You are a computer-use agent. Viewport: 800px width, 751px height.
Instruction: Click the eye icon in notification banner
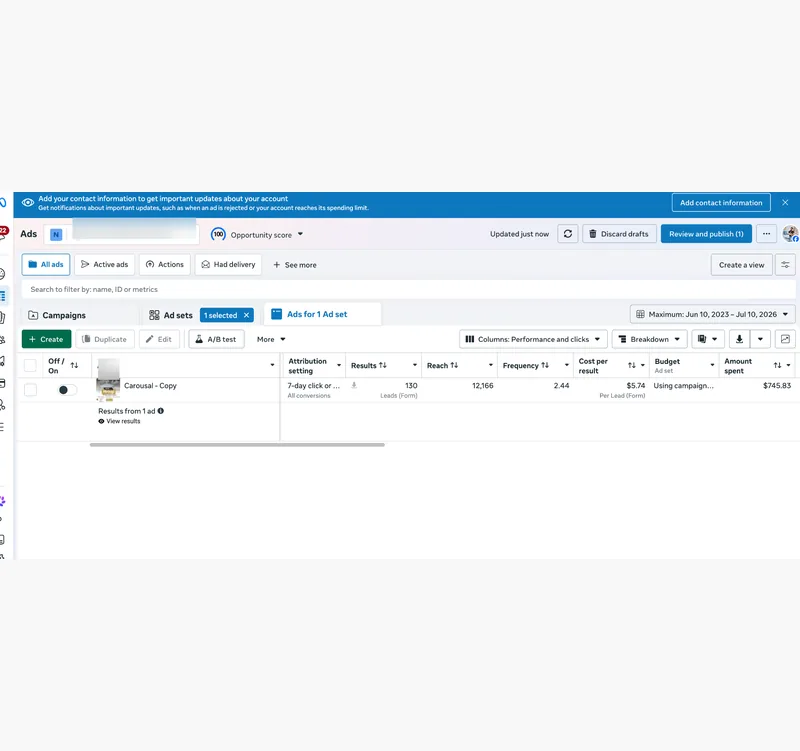pyautogui.click(x=28, y=203)
